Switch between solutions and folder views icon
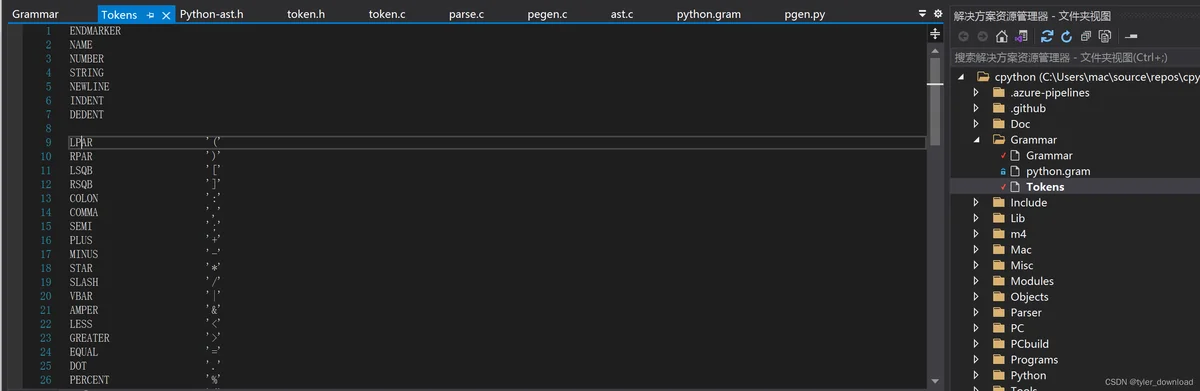 pyautogui.click(x=1021, y=37)
